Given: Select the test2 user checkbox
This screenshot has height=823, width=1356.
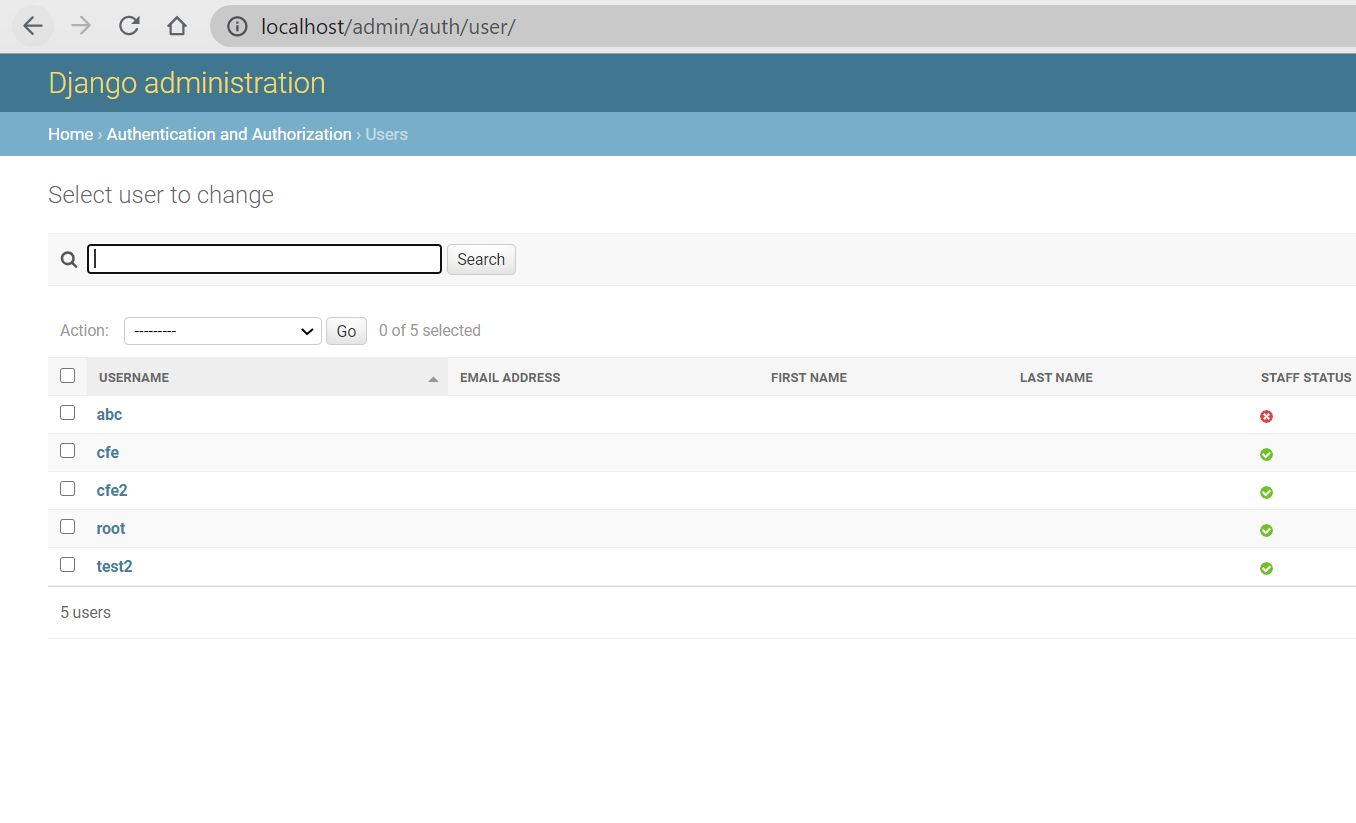Looking at the screenshot, I should tap(68, 564).
